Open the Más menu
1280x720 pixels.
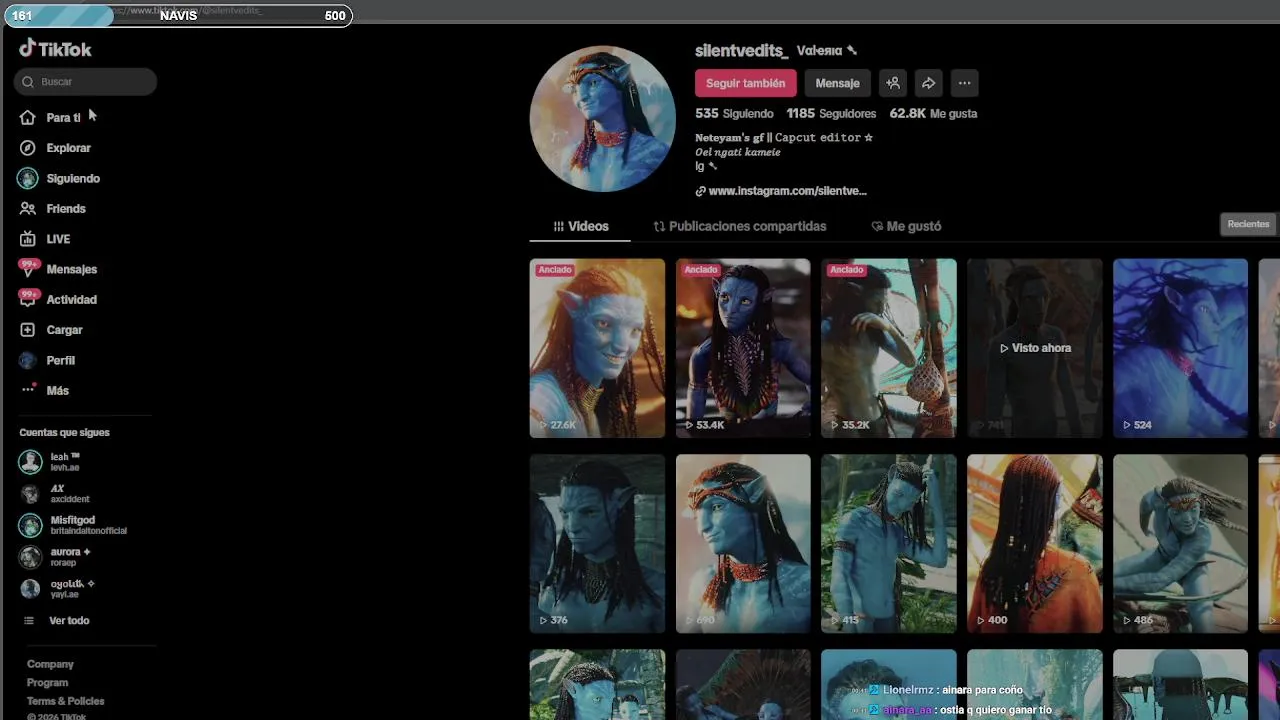pos(57,391)
